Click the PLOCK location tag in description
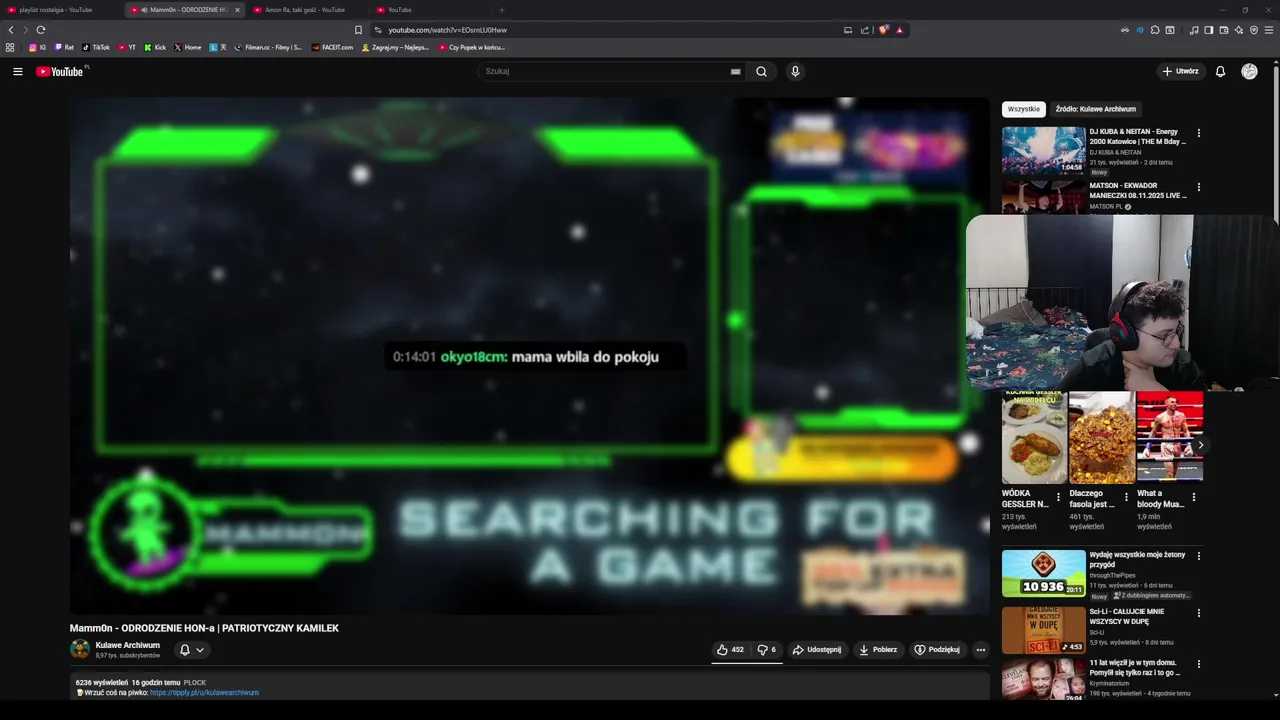1280x720 pixels. [195, 683]
